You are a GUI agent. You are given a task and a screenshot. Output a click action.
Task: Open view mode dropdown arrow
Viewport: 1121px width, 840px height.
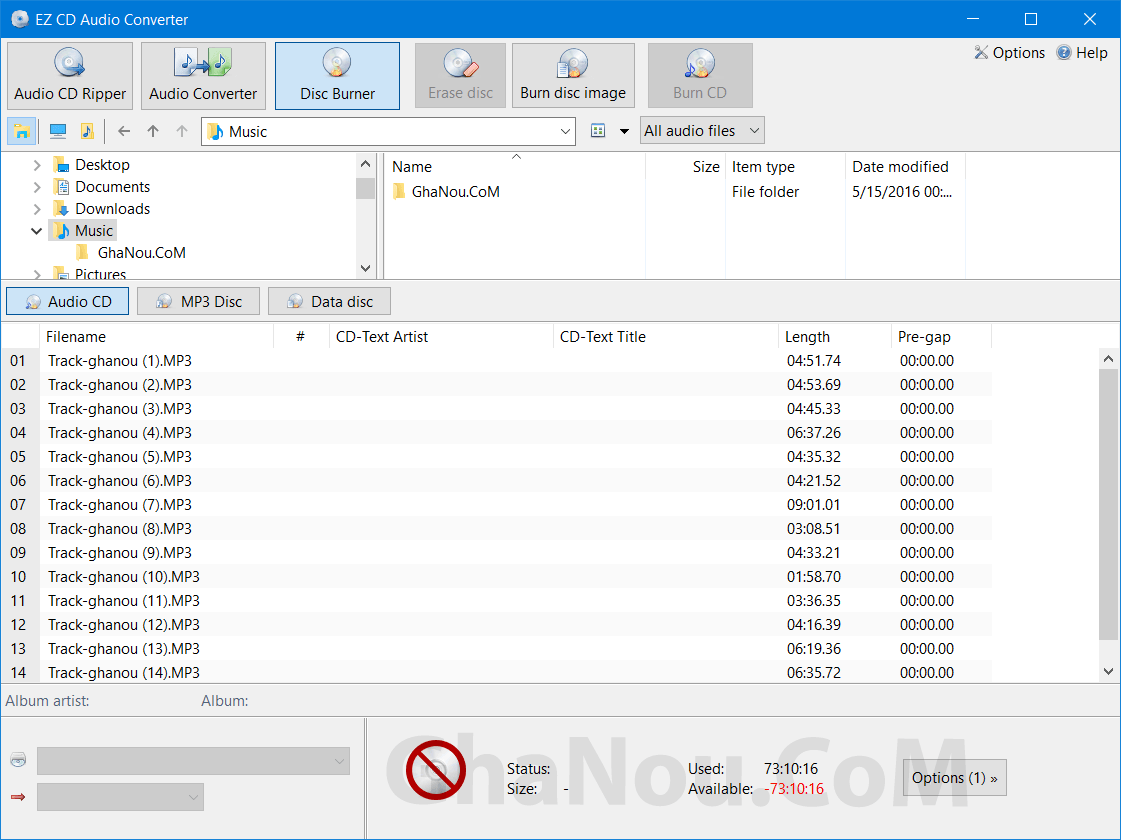[x=624, y=132]
